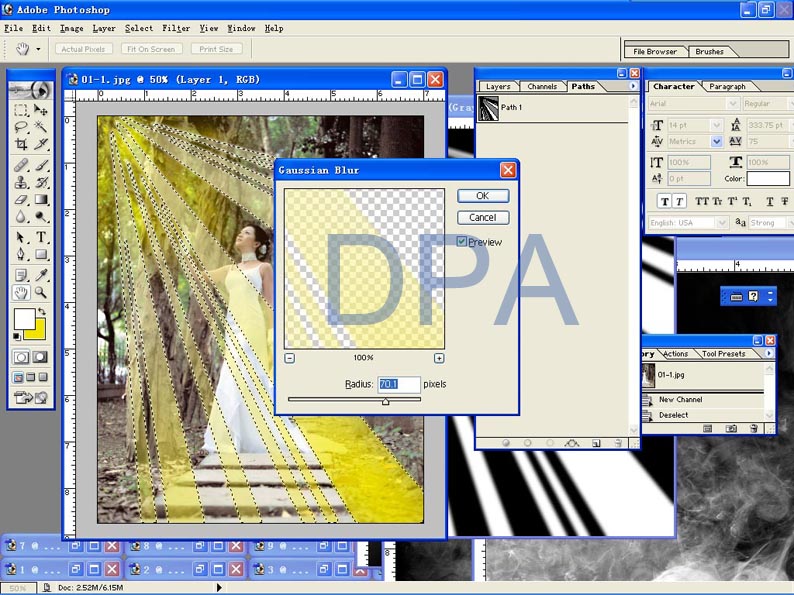Toggle Underline in Character panel

(770, 202)
